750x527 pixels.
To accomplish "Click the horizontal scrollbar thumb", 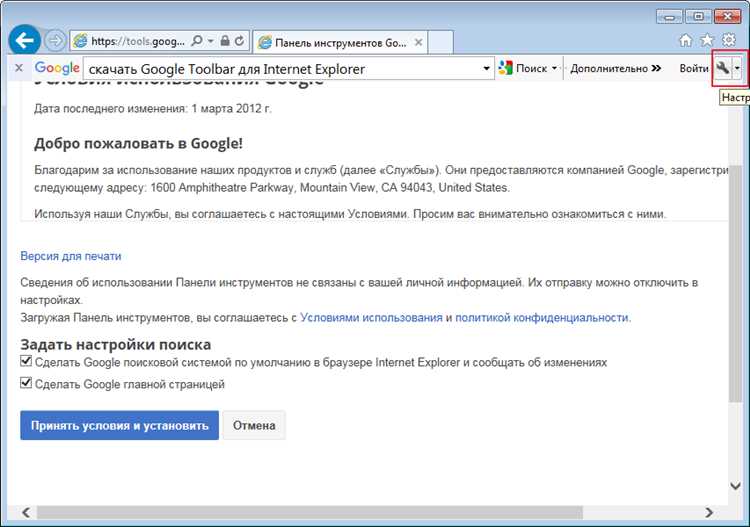I will (x=310, y=513).
